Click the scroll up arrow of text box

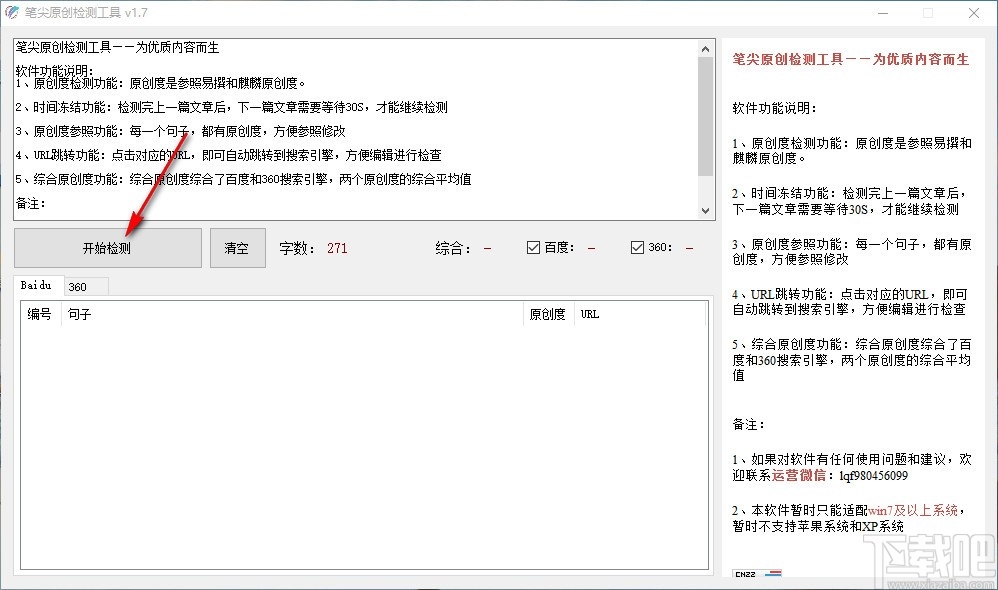(x=705, y=48)
